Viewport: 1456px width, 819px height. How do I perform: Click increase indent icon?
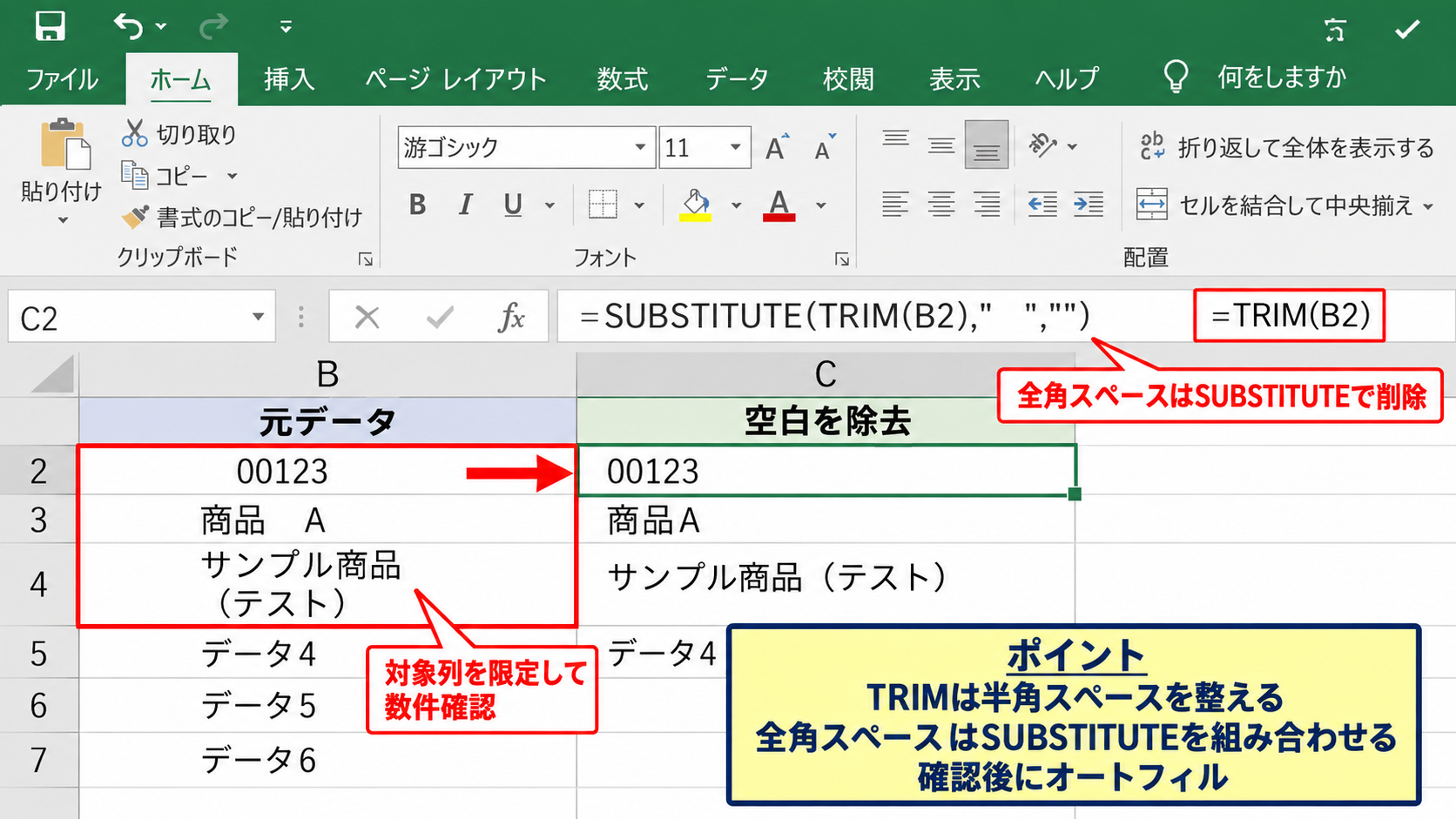(1089, 205)
